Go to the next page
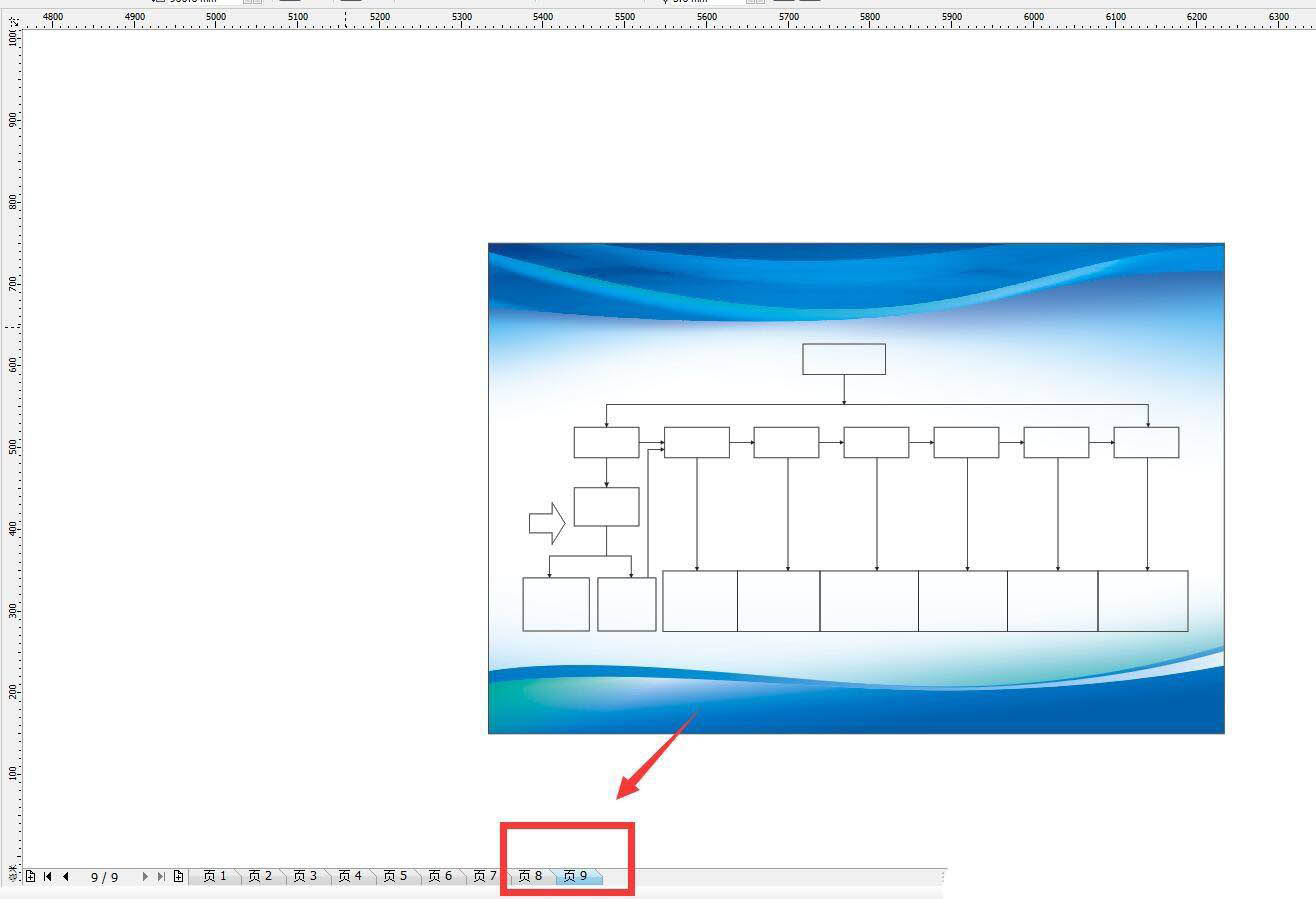The height and width of the screenshot is (899, 1316). pyautogui.click(x=145, y=877)
